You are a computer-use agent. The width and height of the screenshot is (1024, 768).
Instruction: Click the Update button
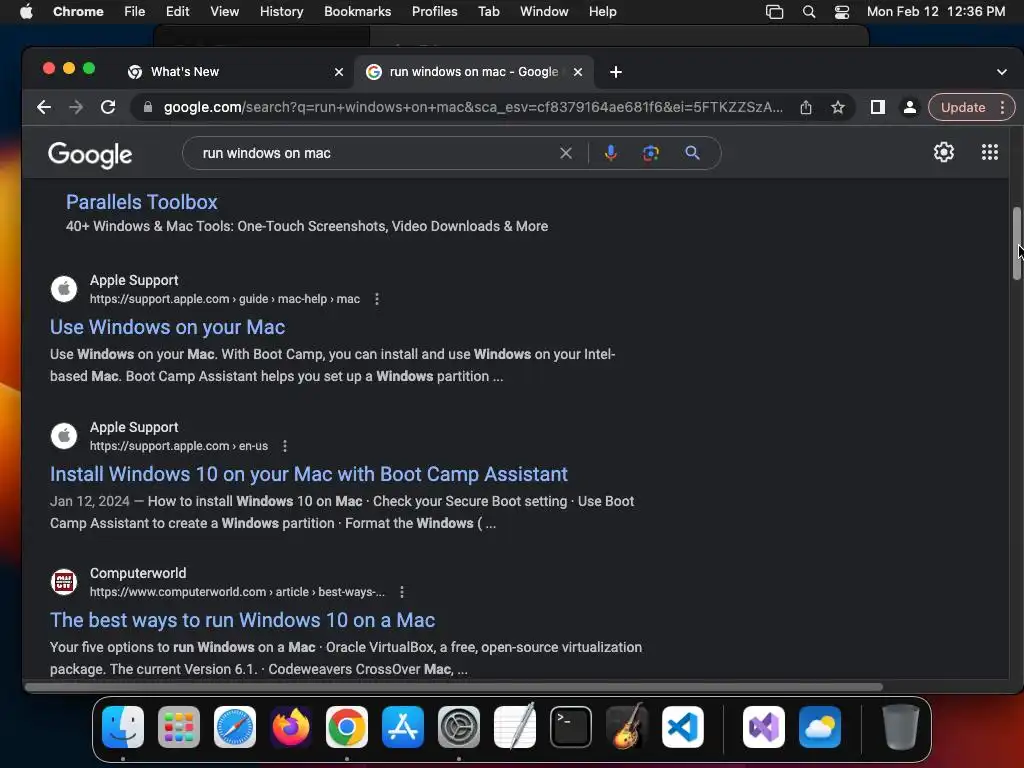click(x=963, y=107)
